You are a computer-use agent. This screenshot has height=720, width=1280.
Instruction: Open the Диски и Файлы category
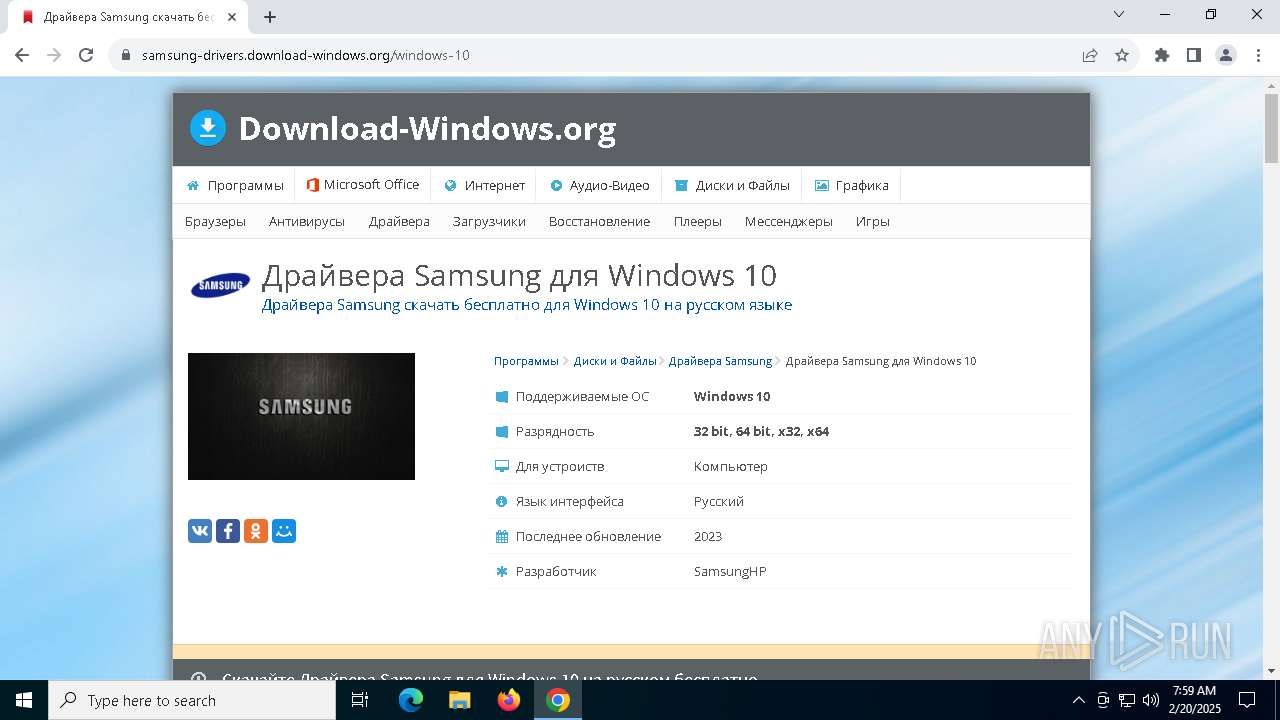tap(732, 185)
